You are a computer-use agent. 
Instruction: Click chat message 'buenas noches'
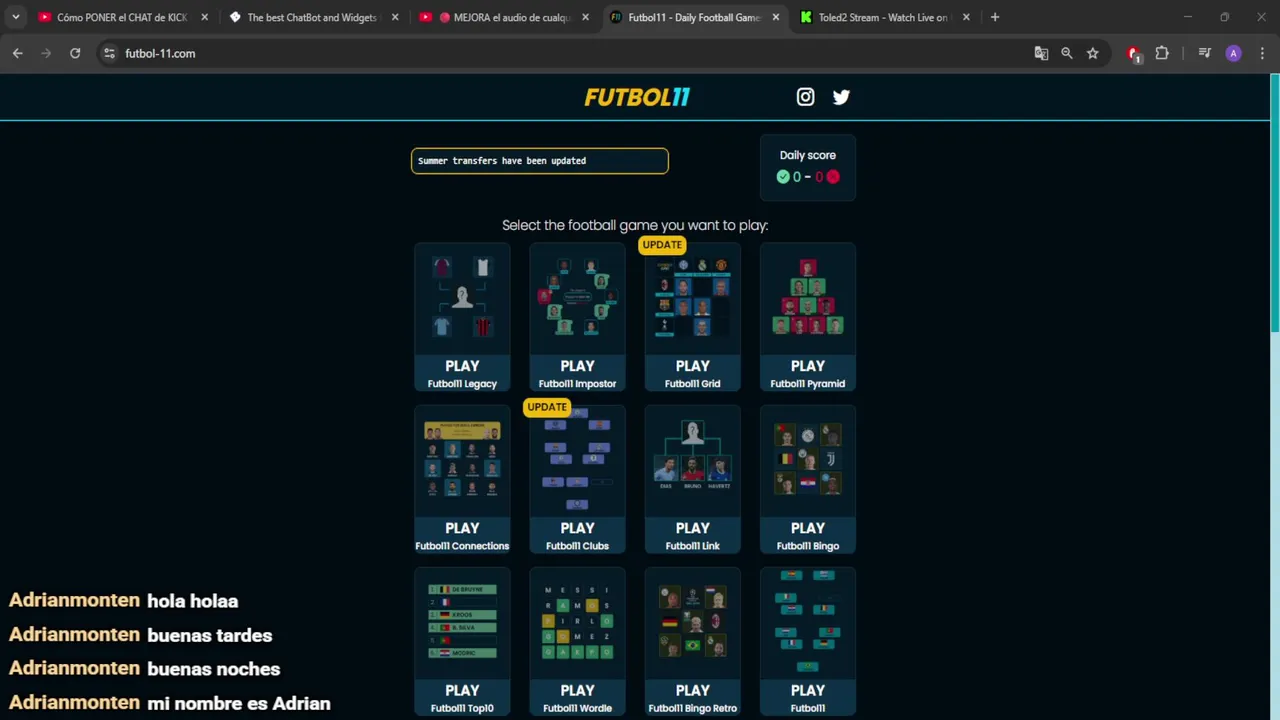pyautogui.click(x=213, y=669)
